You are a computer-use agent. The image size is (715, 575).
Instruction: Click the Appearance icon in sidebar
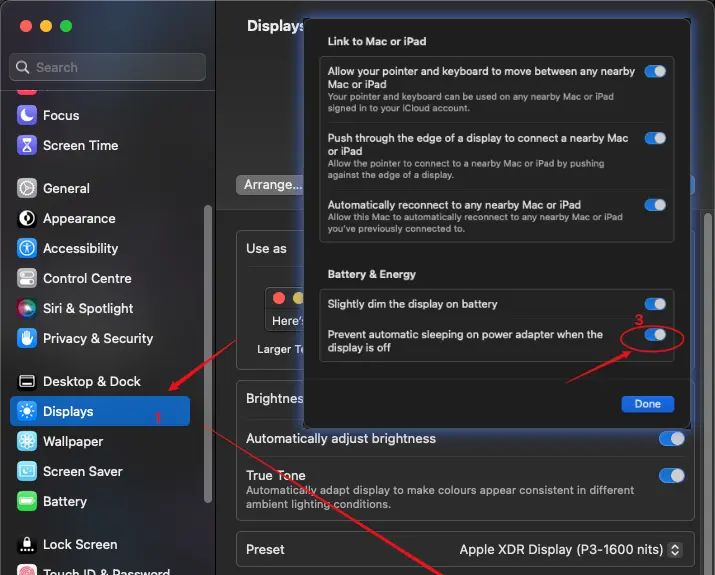pyautogui.click(x=27, y=218)
